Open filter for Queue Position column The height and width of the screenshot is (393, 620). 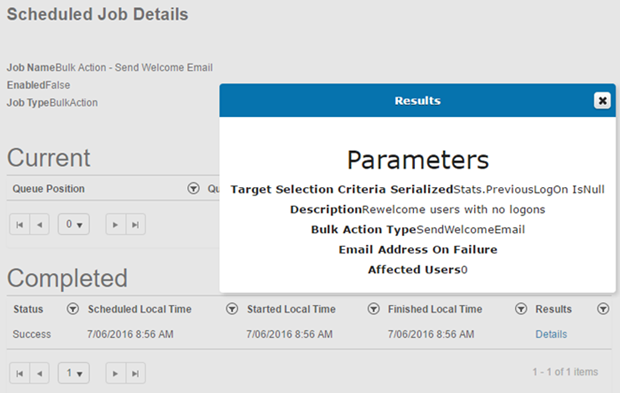coord(193,188)
